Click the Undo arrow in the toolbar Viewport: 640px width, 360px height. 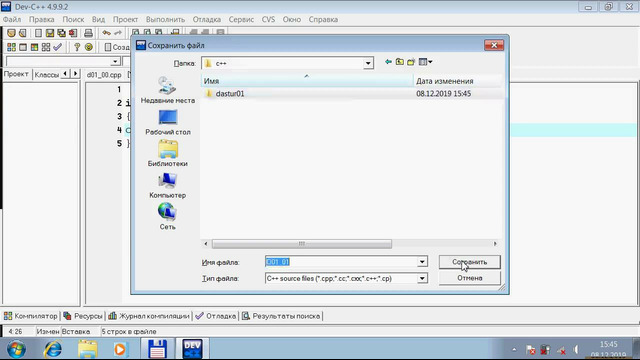pyautogui.click(x=106, y=33)
